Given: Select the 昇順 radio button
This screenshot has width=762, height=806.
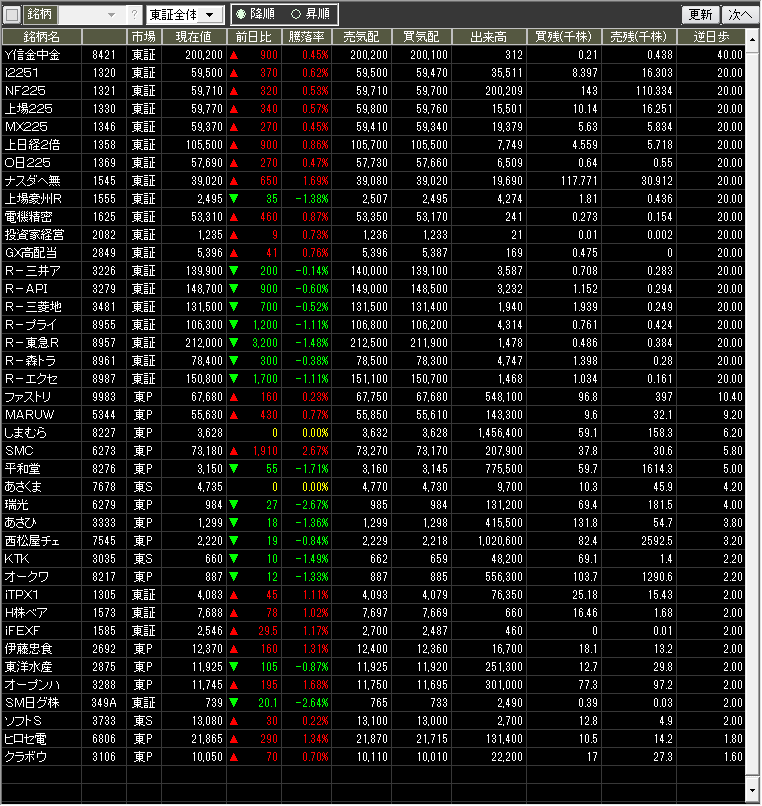Looking at the screenshot, I should [x=295, y=15].
